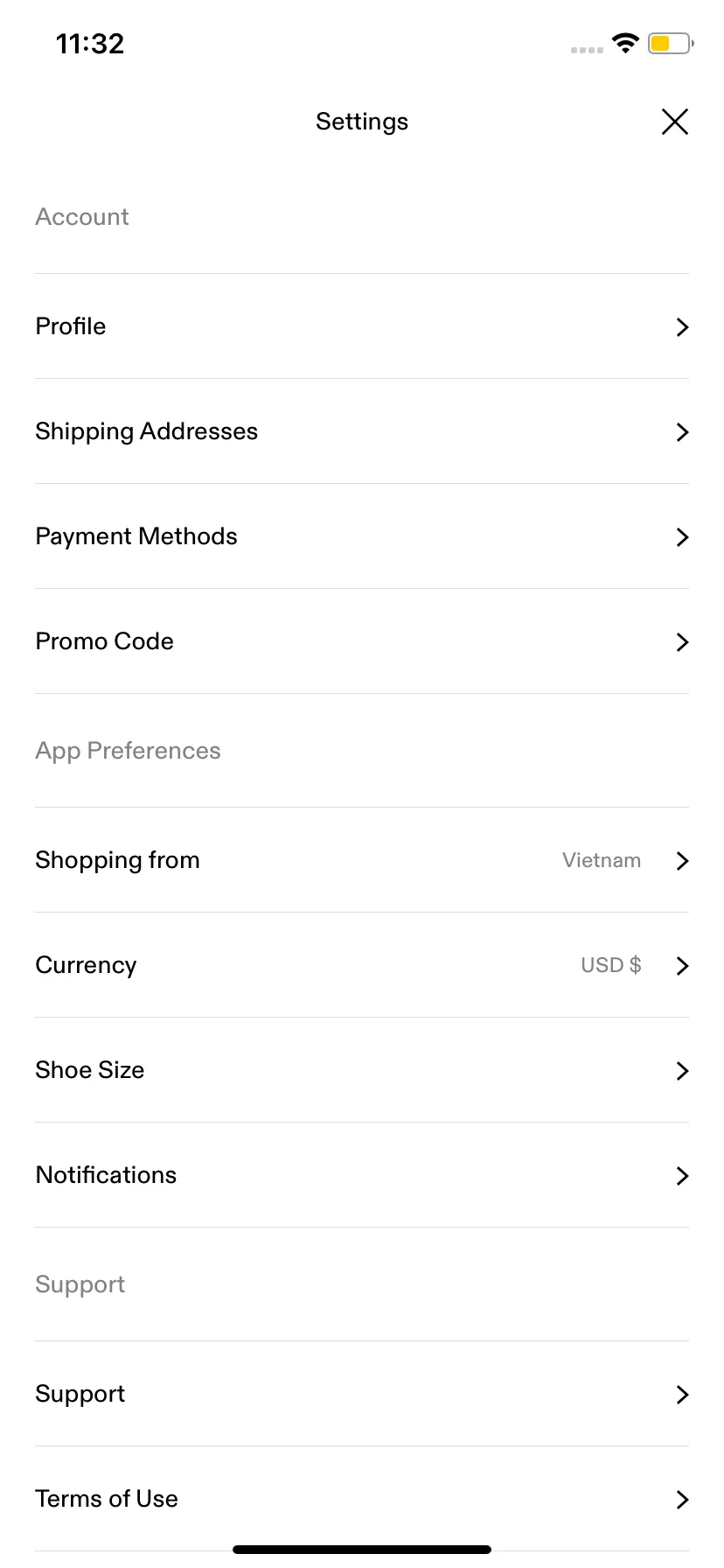Tap the chevron arrow beside Profile

pyautogui.click(x=683, y=327)
